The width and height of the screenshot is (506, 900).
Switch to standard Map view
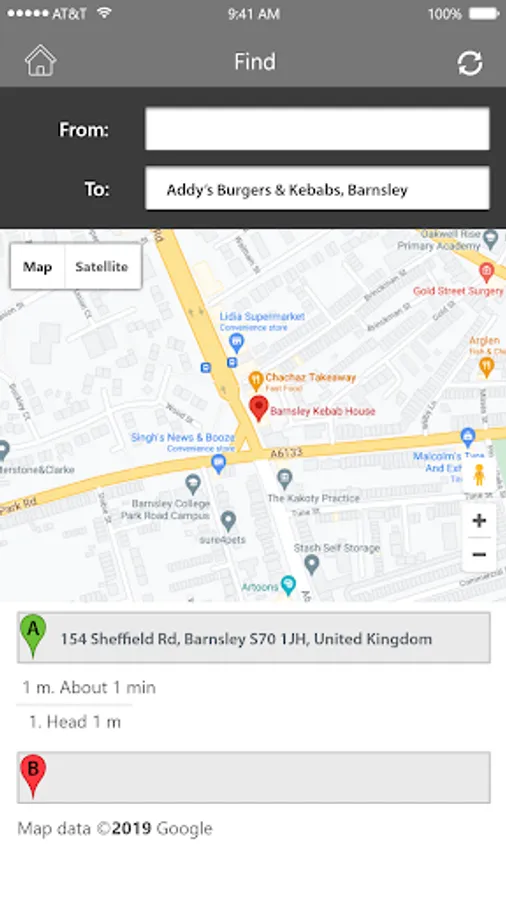[37, 267]
